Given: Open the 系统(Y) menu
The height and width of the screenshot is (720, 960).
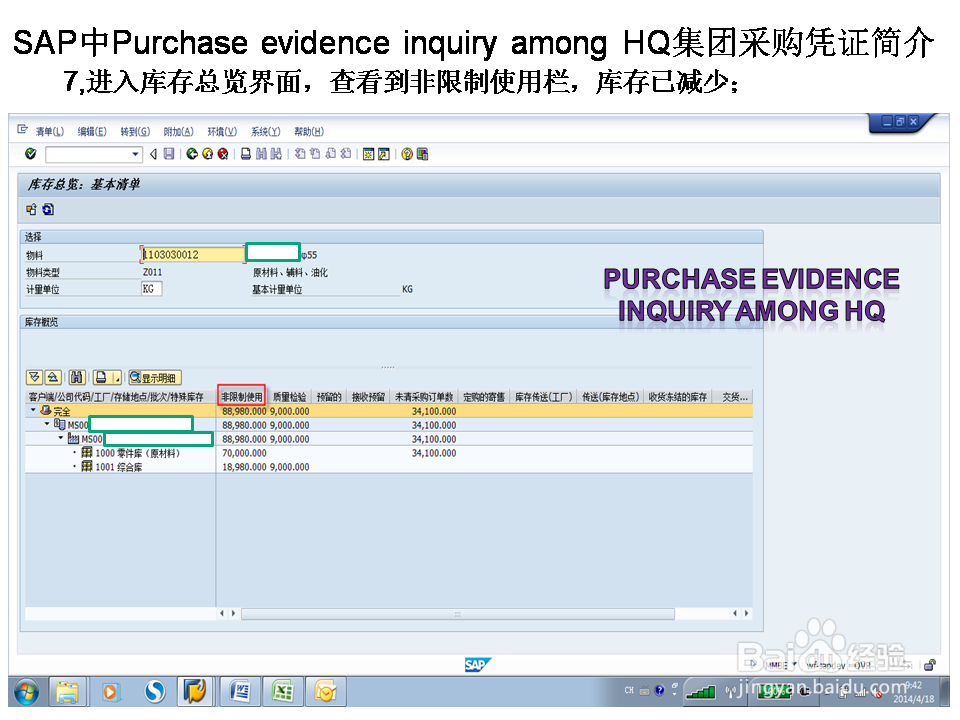Looking at the screenshot, I should tap(266, 131).
